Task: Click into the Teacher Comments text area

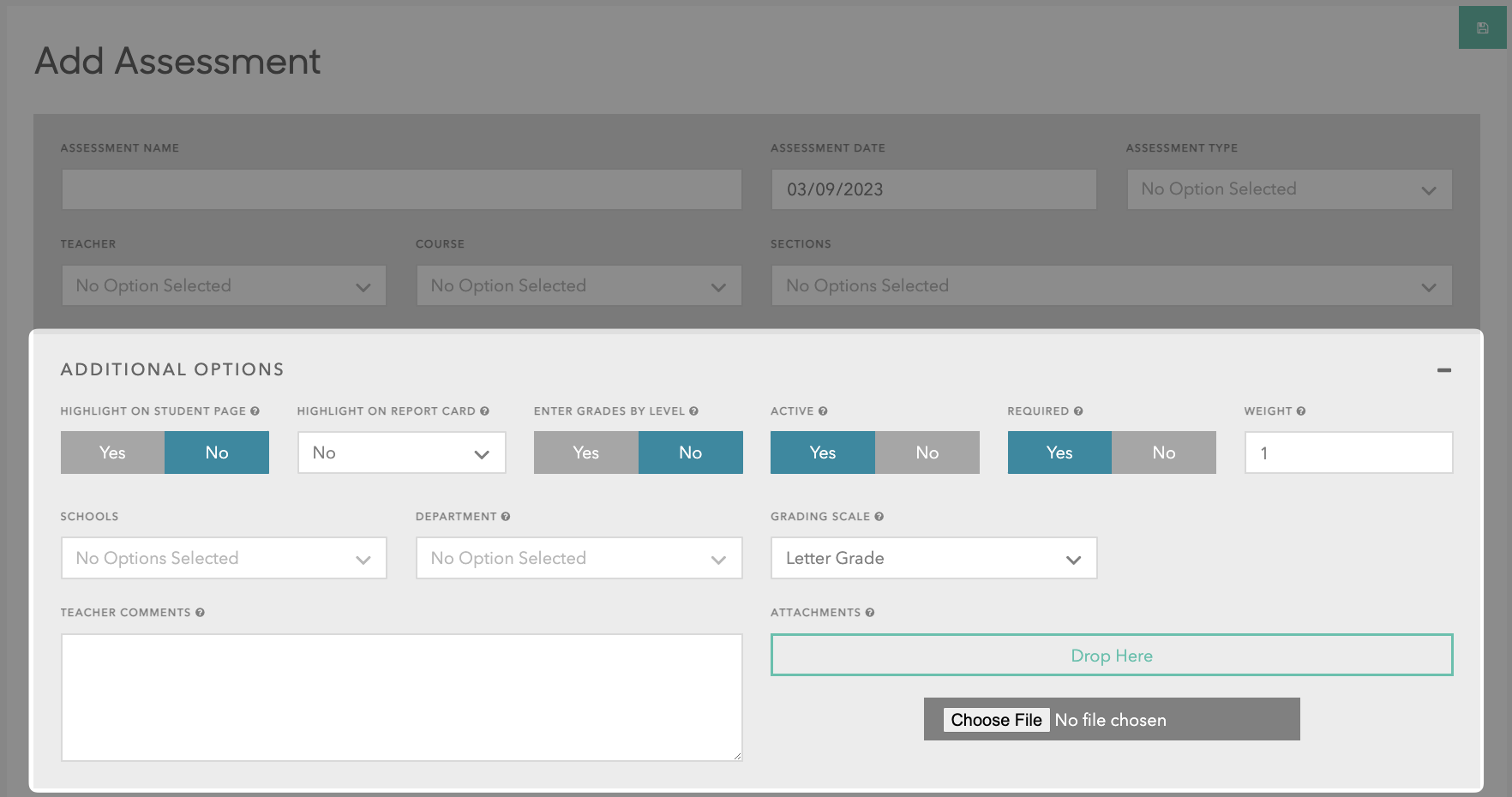Action: pos(401,697)
